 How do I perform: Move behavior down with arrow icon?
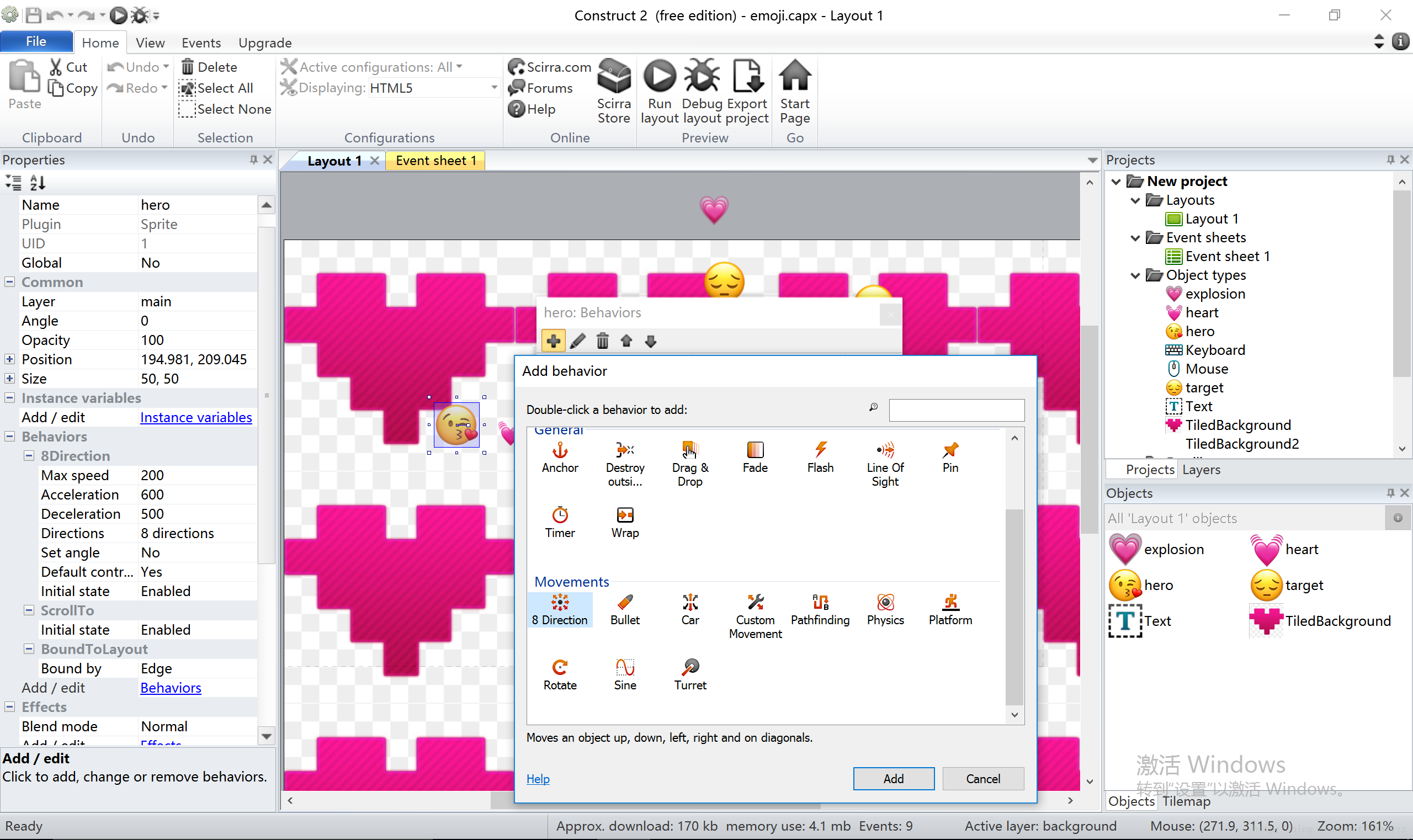coord(650,341)
